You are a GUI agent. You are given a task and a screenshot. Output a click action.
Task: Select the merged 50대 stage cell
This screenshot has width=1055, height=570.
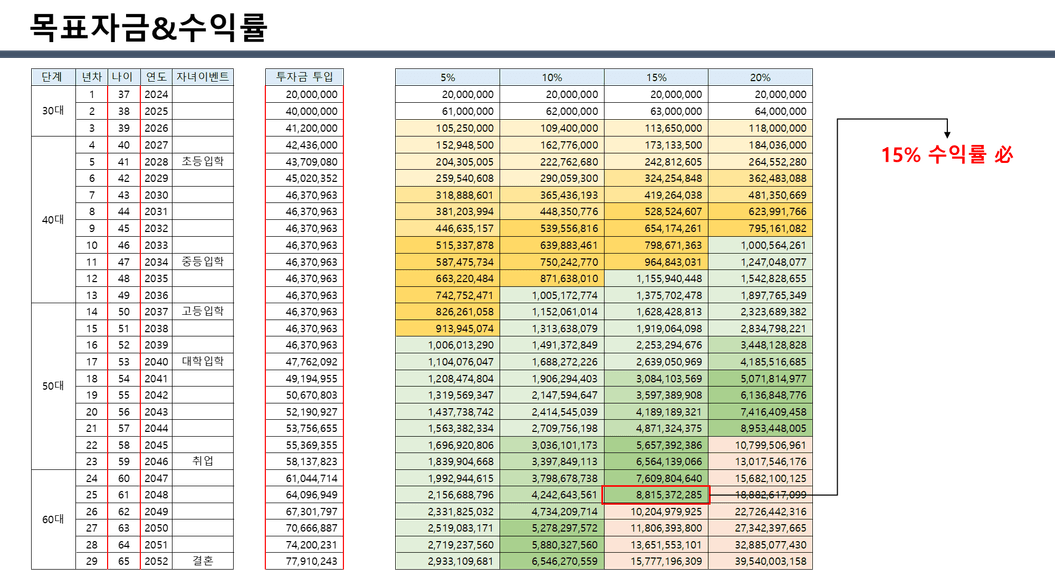(x=53, y=386)
